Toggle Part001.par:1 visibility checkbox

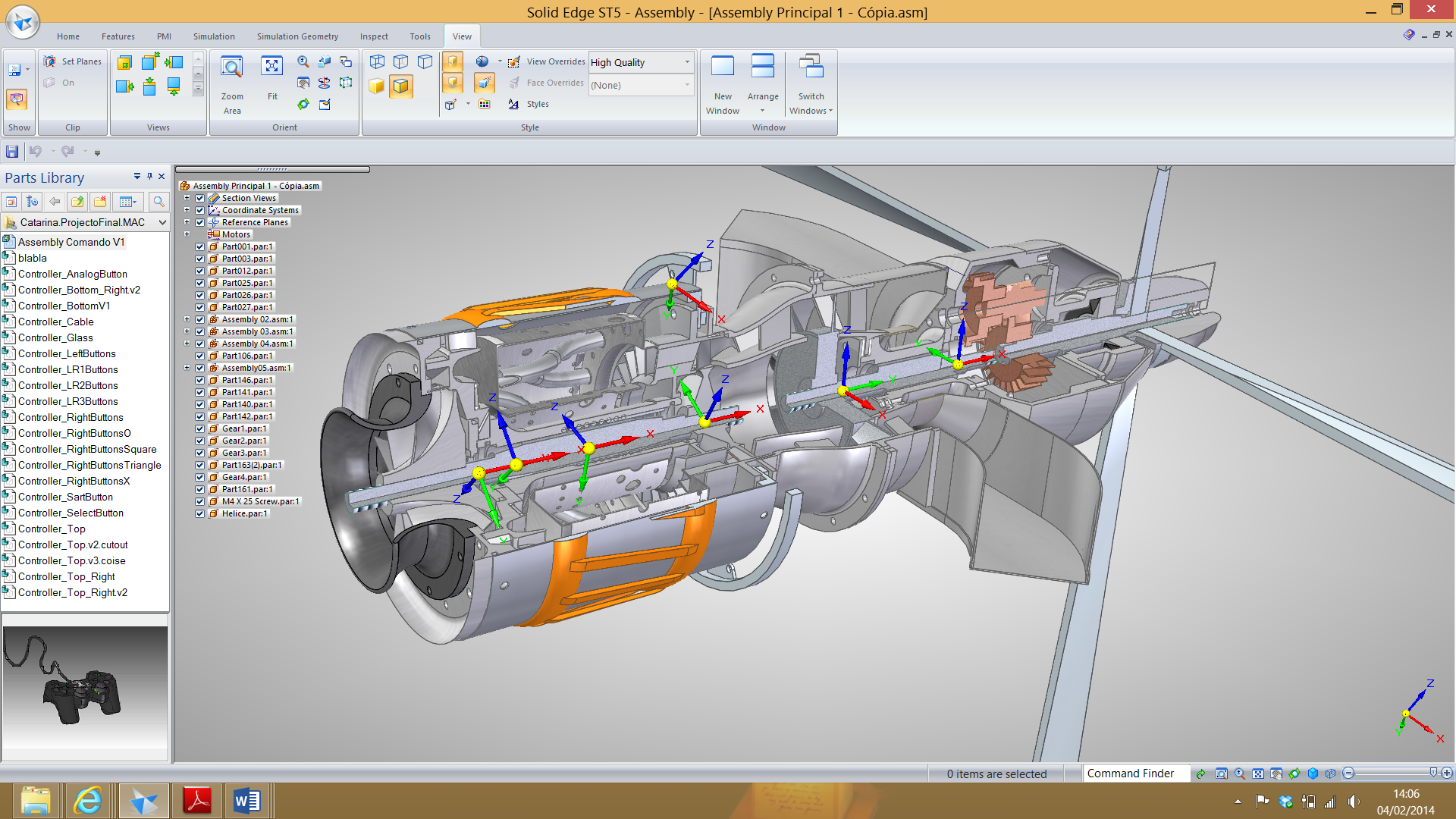point(200,246)
